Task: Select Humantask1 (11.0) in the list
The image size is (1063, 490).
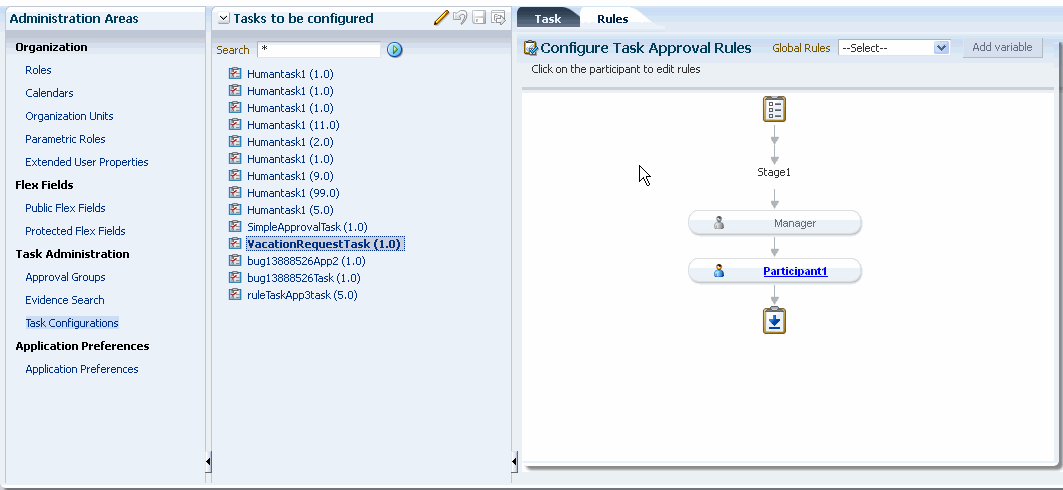Action: (293, 125)
